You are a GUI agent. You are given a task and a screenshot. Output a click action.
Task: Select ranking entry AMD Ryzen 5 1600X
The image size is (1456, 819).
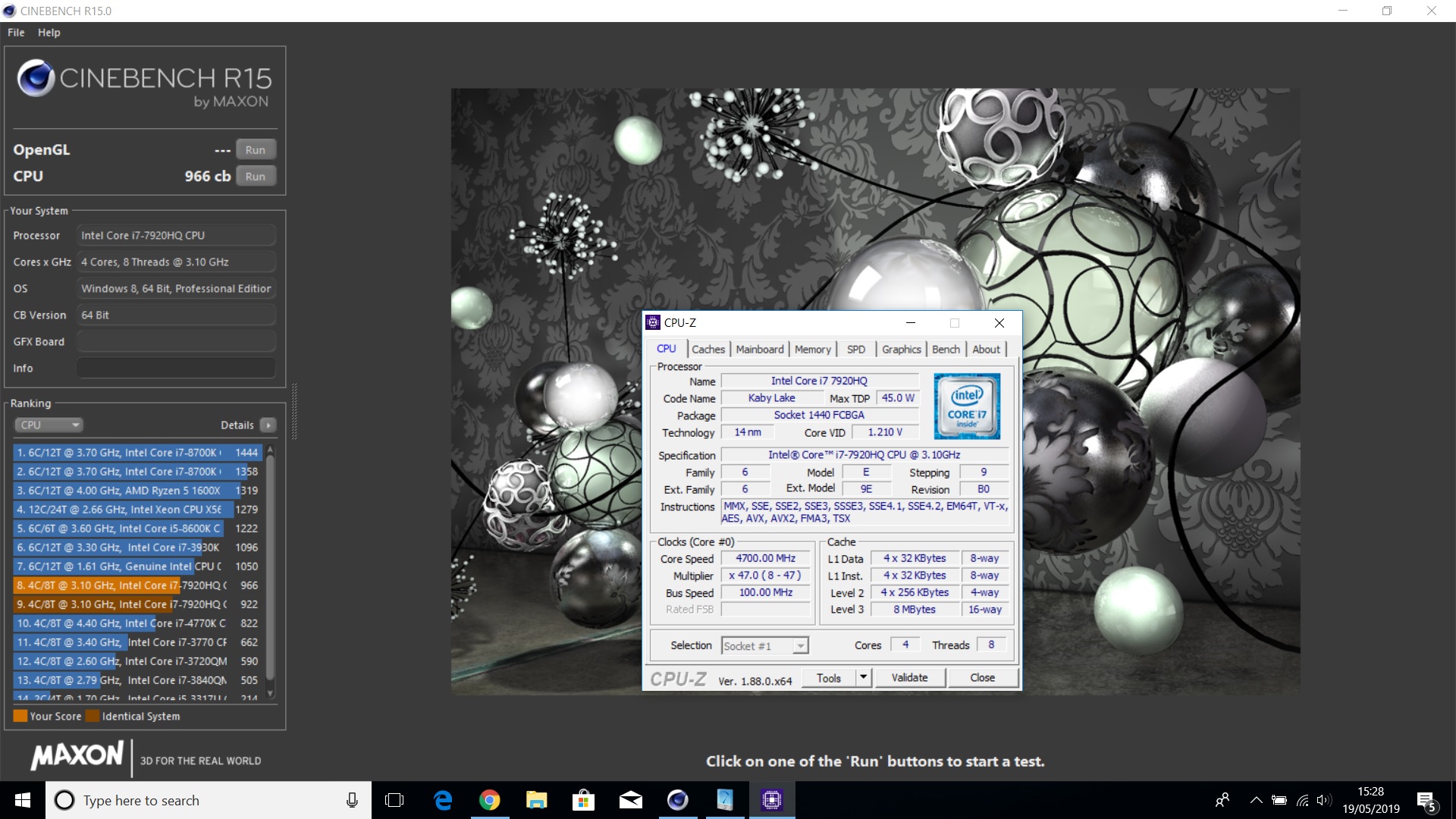tap(137, 491)
